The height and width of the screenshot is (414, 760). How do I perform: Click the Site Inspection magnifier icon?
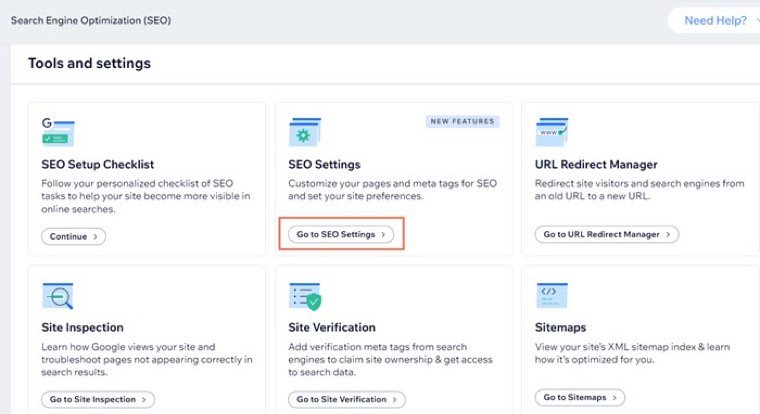click(58, 296)
